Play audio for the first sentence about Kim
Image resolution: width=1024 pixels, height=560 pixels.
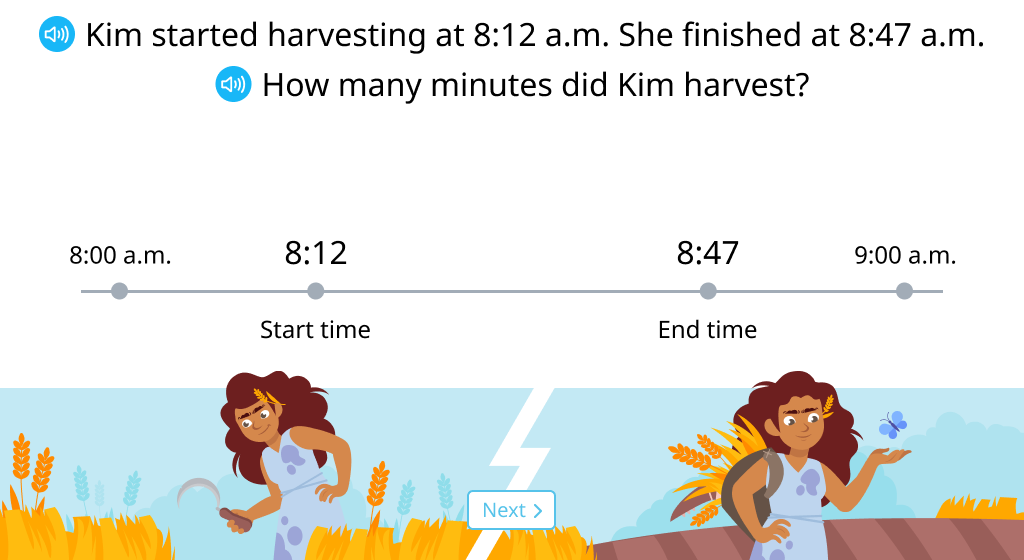pos(57,34)
